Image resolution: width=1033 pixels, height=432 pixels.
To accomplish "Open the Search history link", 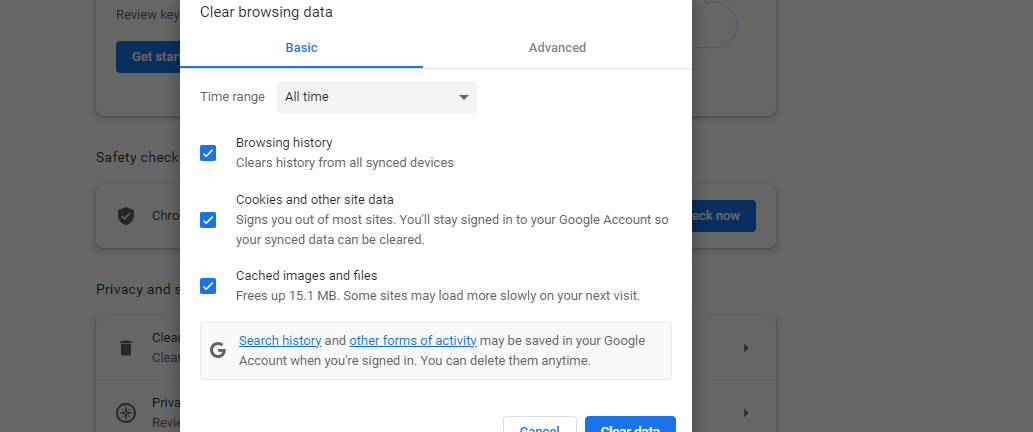I will coord(280,341).
